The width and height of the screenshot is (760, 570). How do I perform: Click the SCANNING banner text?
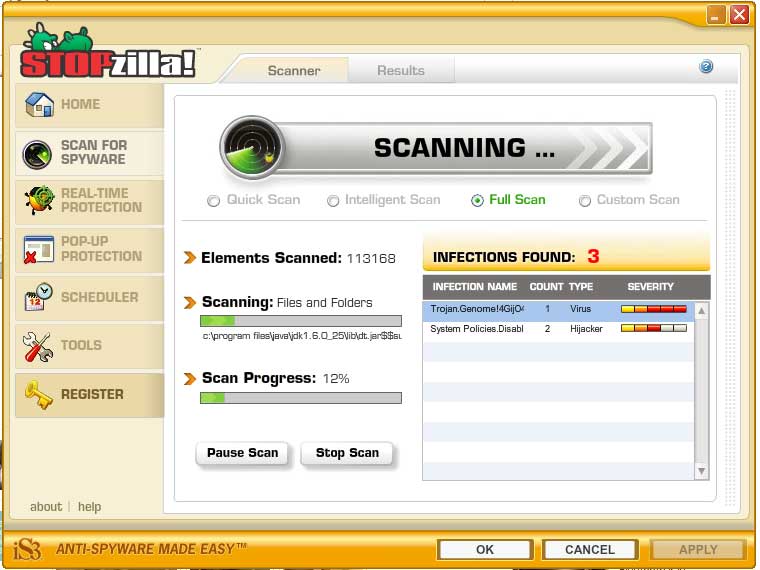coord(464,148)
